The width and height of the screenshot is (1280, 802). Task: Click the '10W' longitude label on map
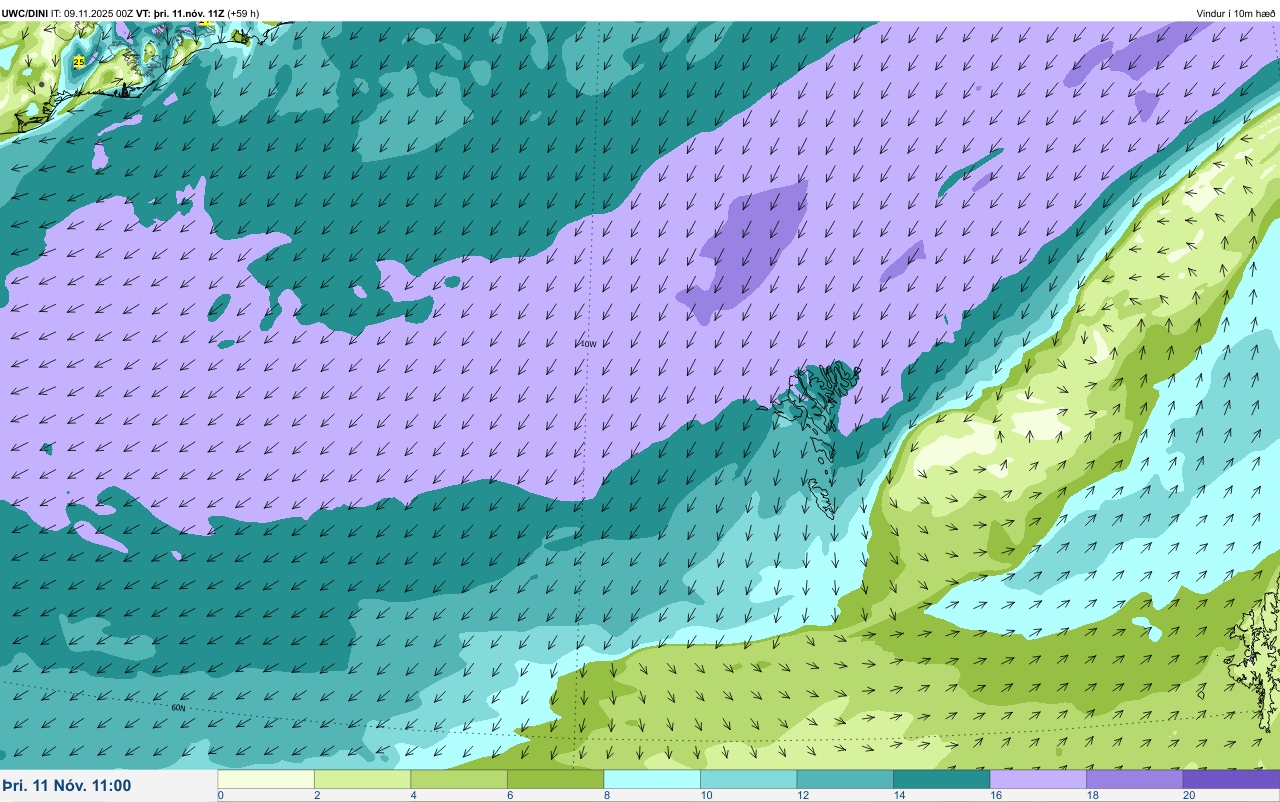coord(588,344)
